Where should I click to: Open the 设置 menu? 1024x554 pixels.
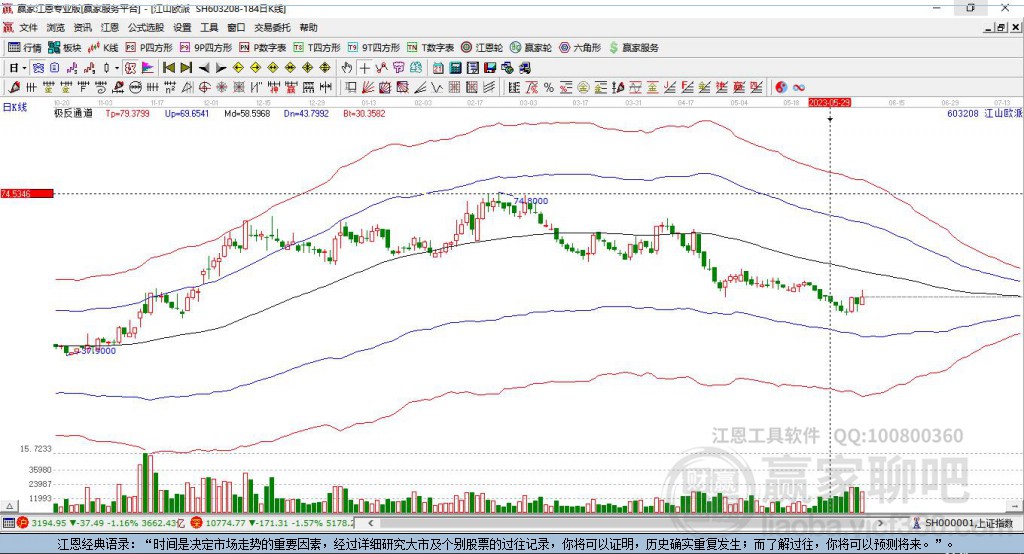[182, 27]
